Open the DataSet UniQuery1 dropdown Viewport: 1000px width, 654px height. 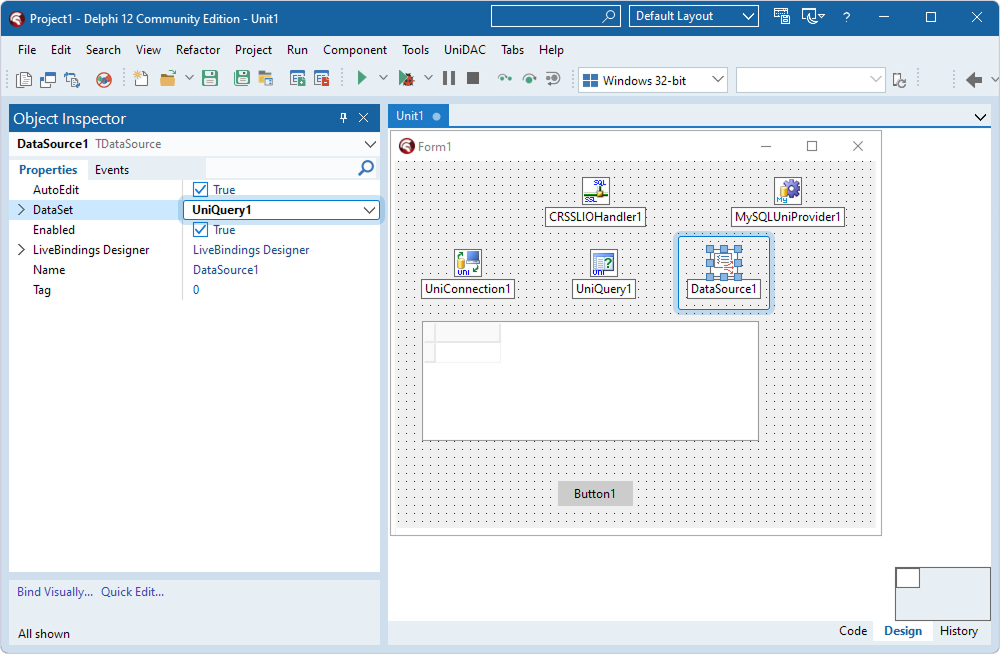[369, 210]
